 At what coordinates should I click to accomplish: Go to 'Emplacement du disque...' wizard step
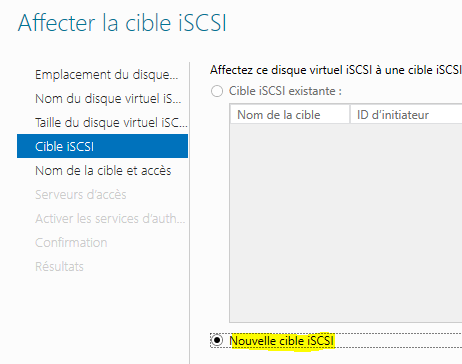click(x=107, y=74)
